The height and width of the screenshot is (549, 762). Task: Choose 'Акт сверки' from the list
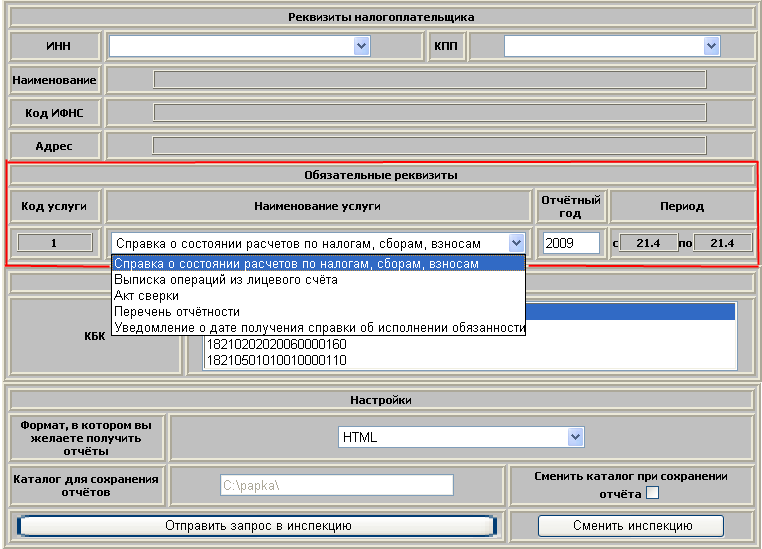[319, 296]
